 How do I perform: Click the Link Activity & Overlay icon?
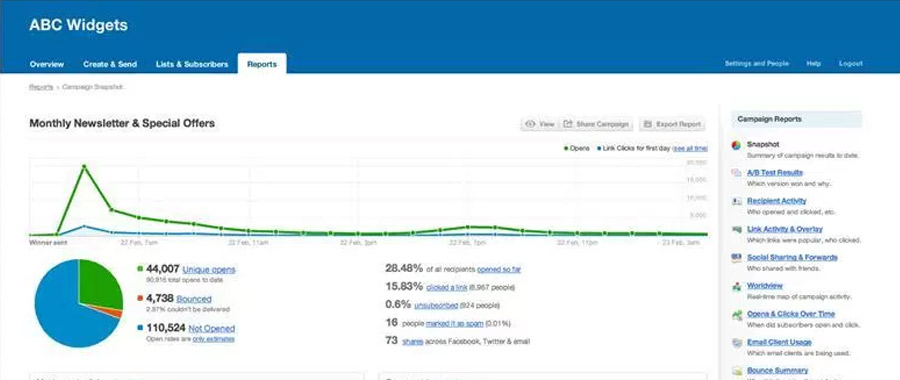(736, 230)
